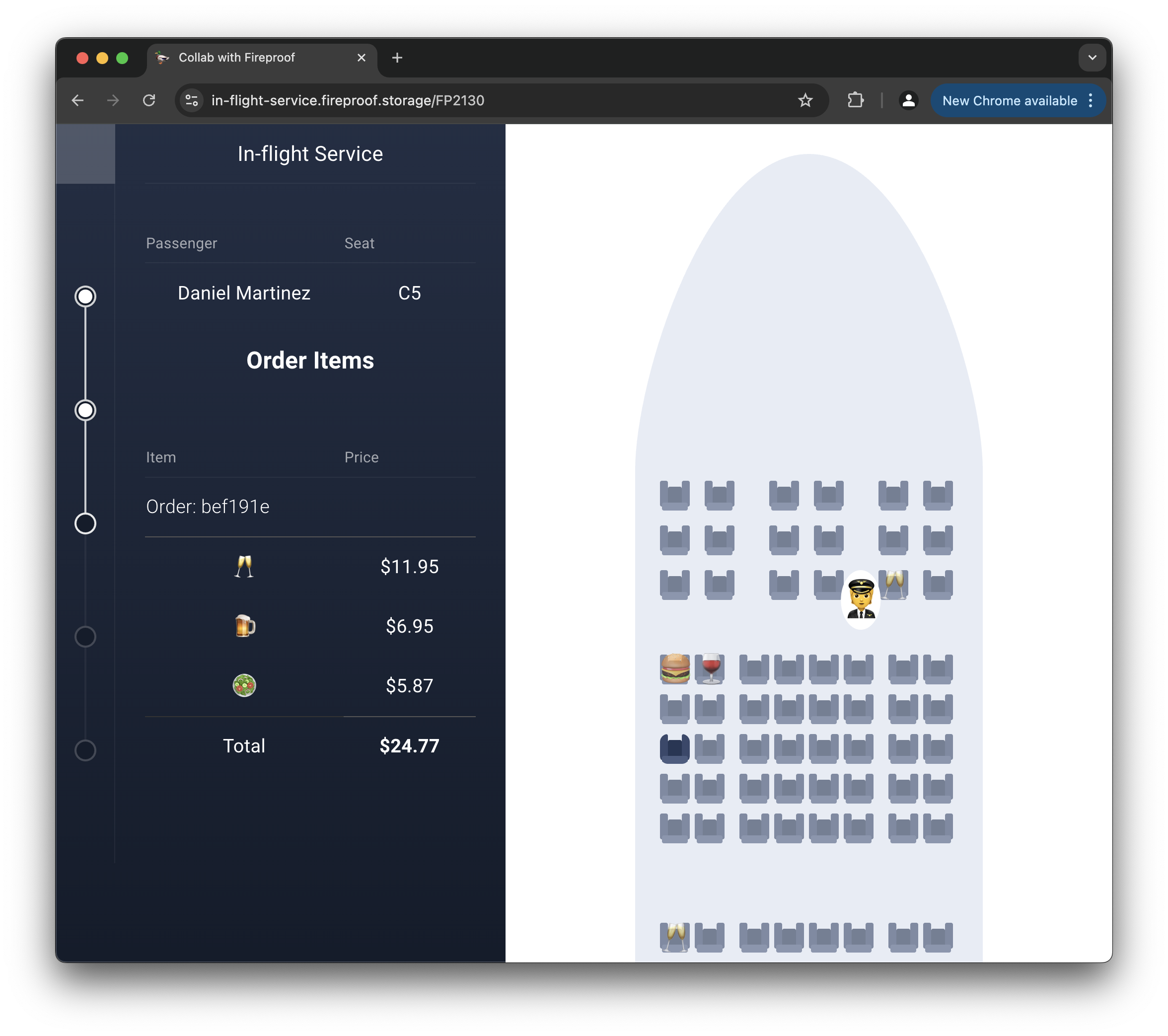Click the champagne seat in the bottom row
Image resolution: width=1168 pixels, height=1036 pixels.
click(675, 937)
